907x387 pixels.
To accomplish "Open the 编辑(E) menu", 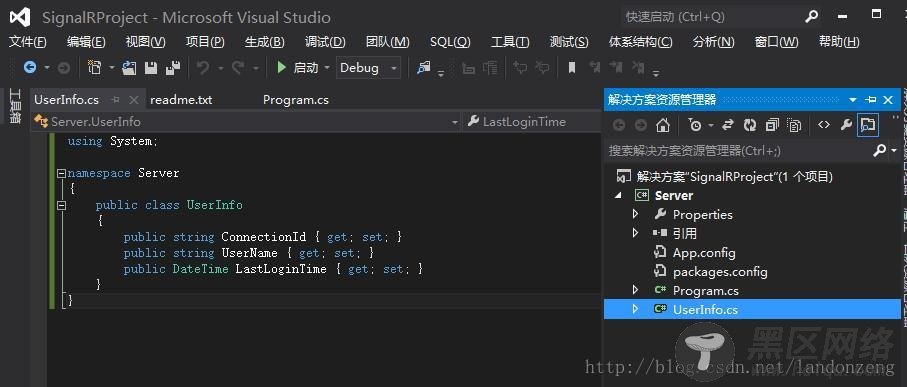I will [86, 42].
